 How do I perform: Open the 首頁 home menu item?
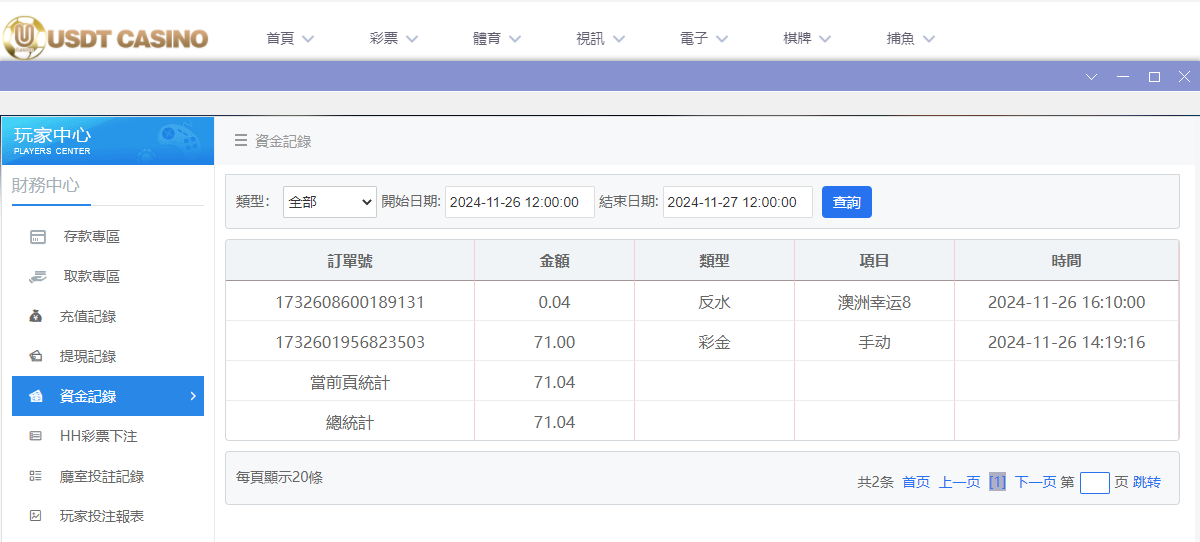pos(290,39)
